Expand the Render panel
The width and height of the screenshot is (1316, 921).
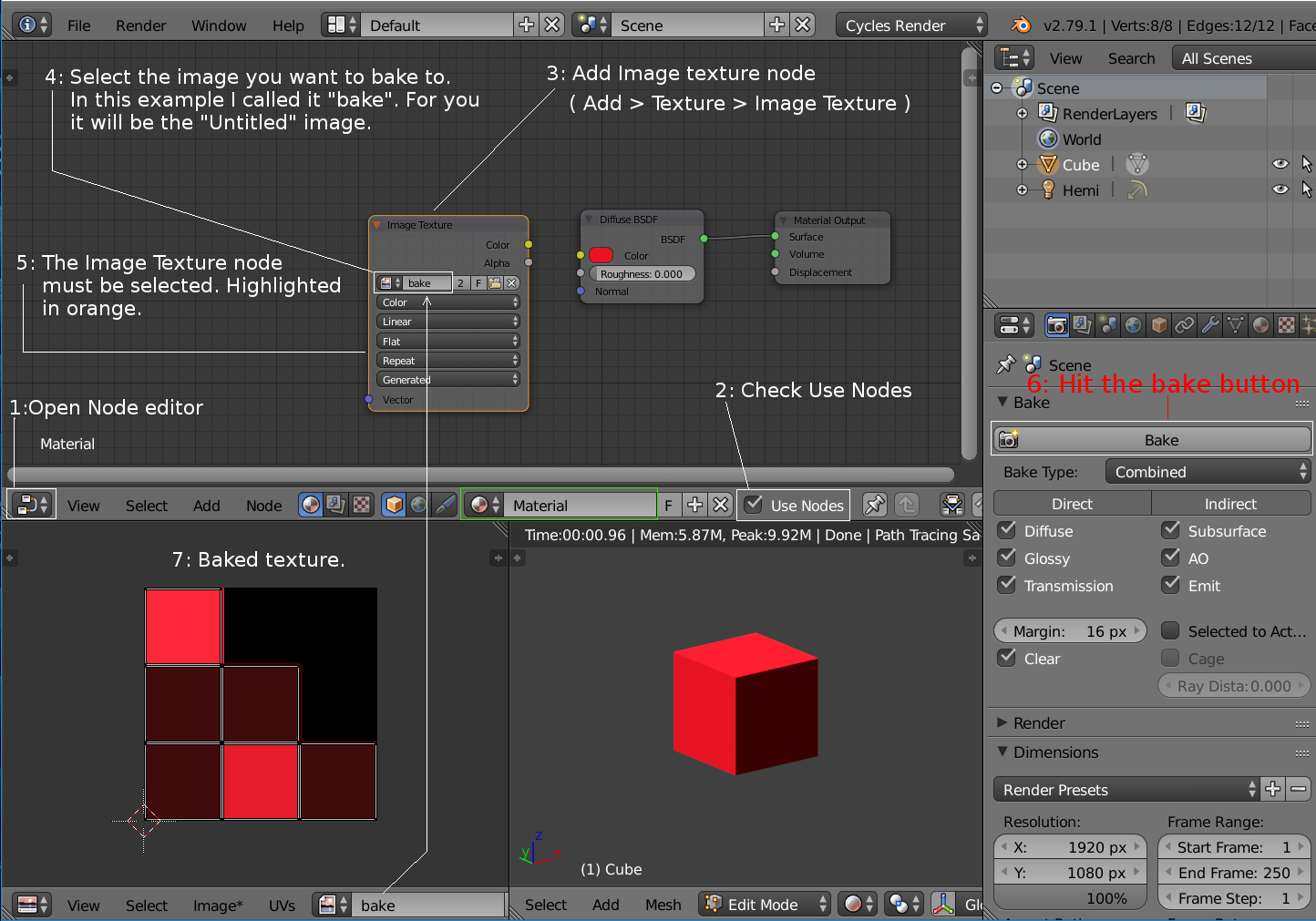(x=1003, y=722)
